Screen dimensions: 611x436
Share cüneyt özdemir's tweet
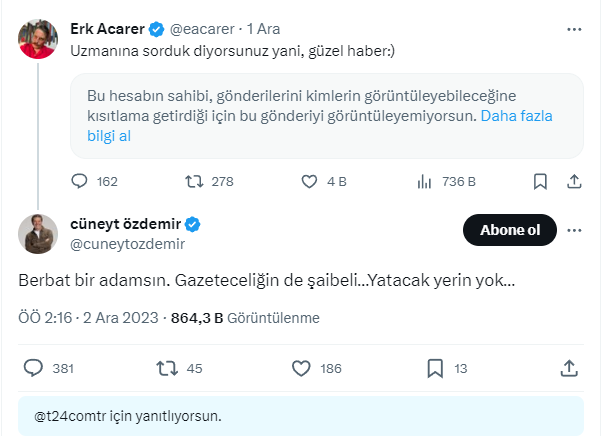click(568, 368)
